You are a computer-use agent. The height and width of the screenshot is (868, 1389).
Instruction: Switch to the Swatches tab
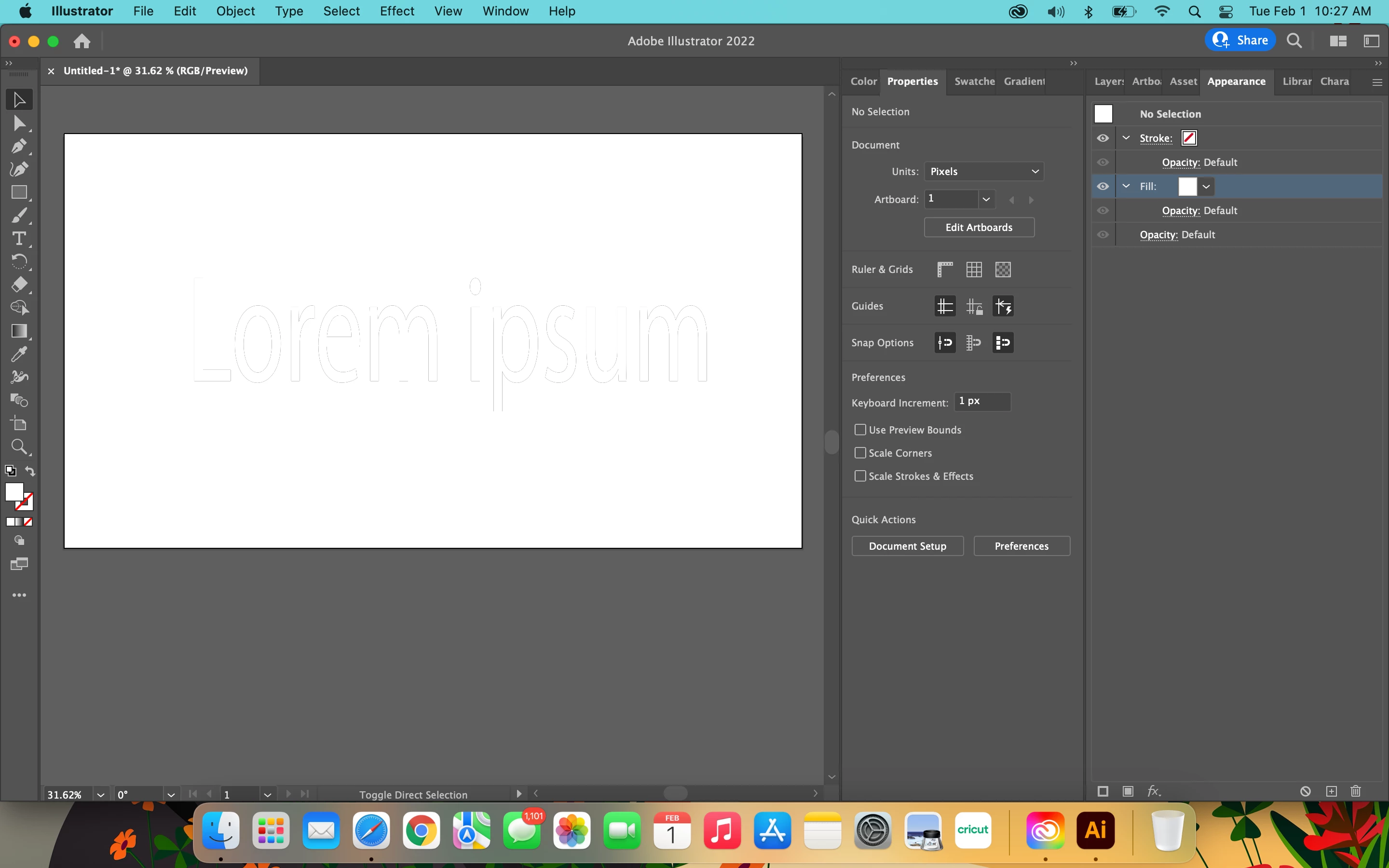[x=974, y=81]
